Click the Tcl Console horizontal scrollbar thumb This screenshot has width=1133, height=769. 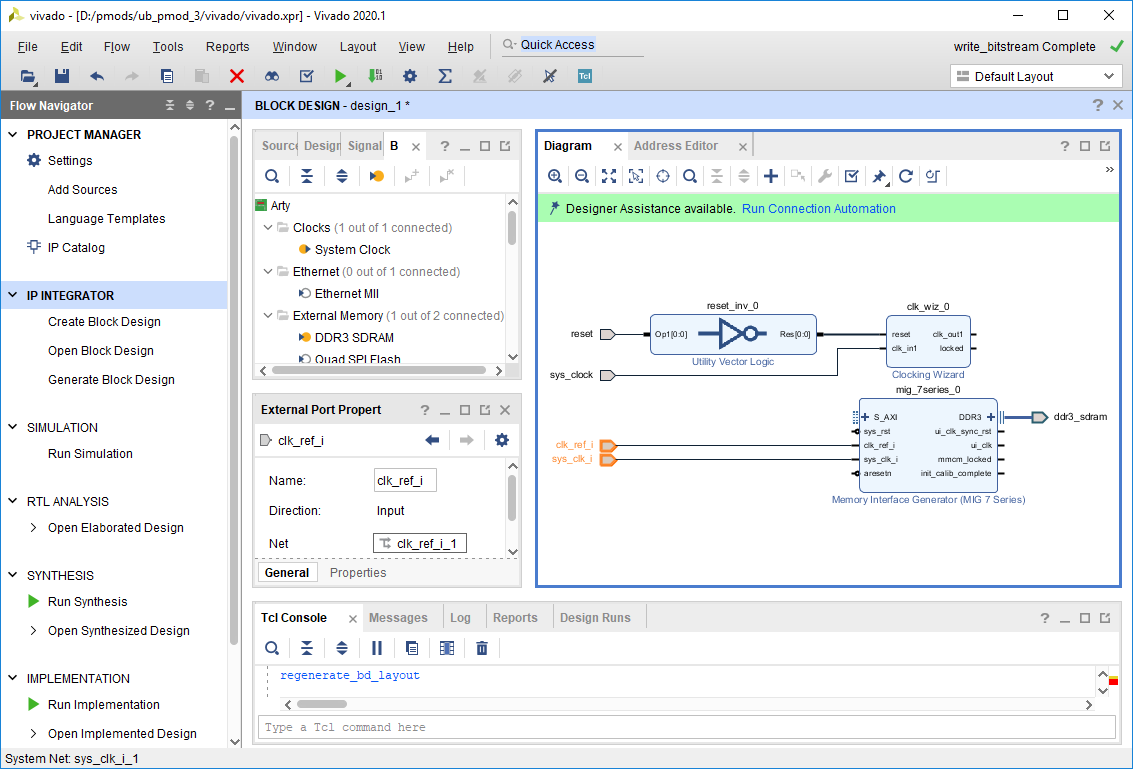click(x=322, y=704)
